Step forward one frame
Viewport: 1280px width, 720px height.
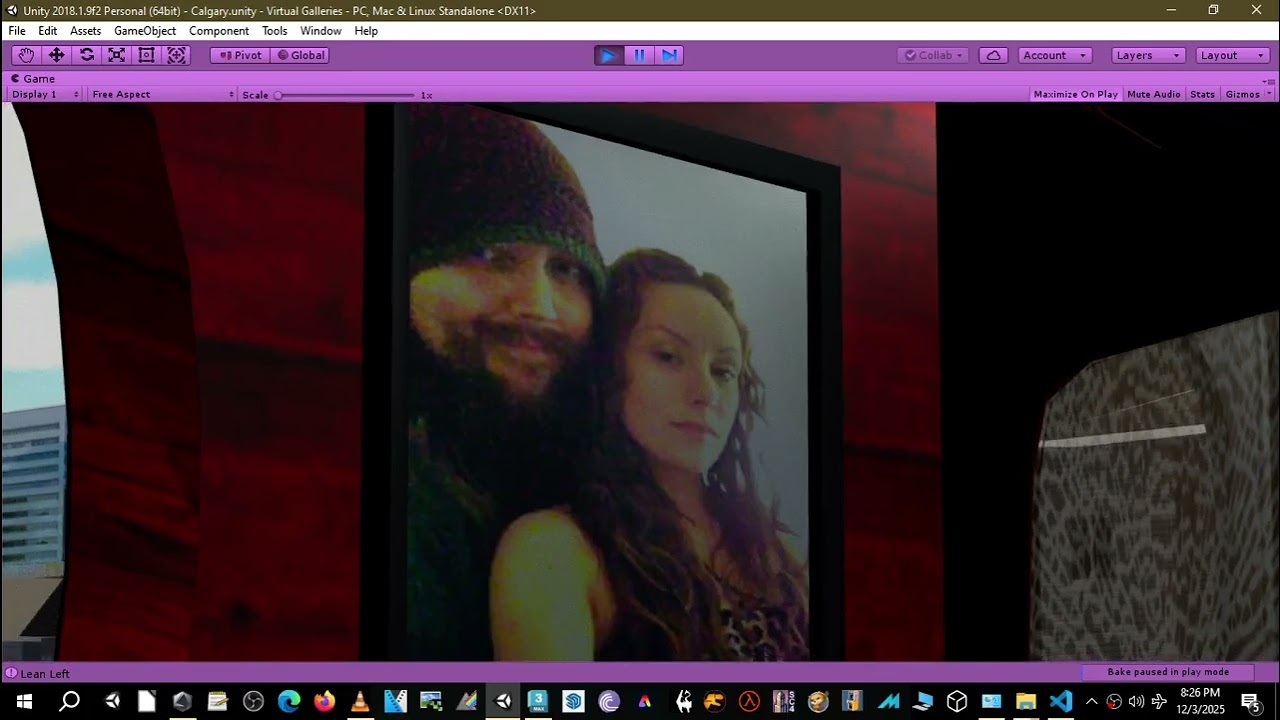point(669,55)
